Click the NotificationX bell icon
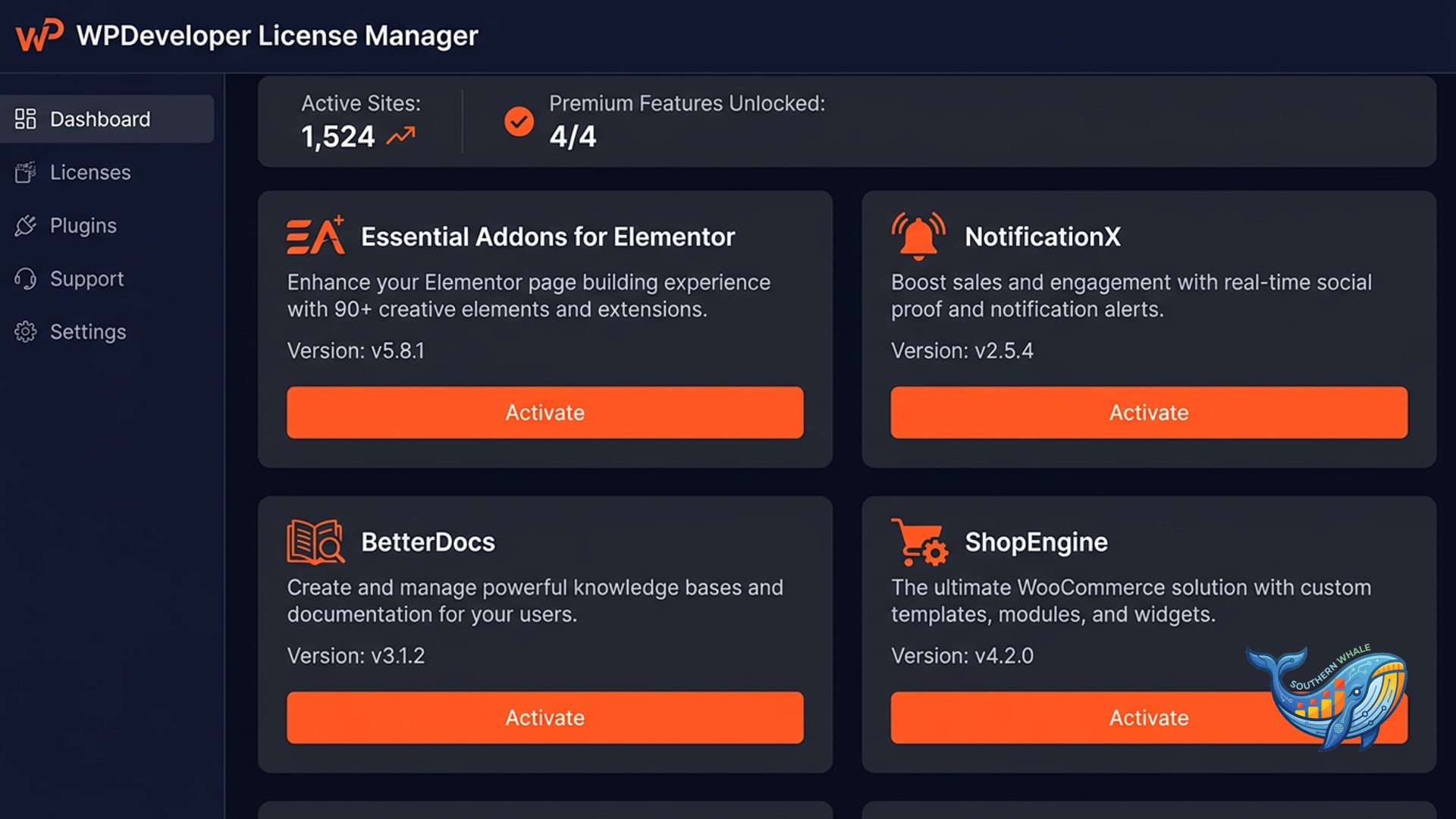Image resolution: width=1456 pixels, height=819 pixels. (x=918, y=236)
